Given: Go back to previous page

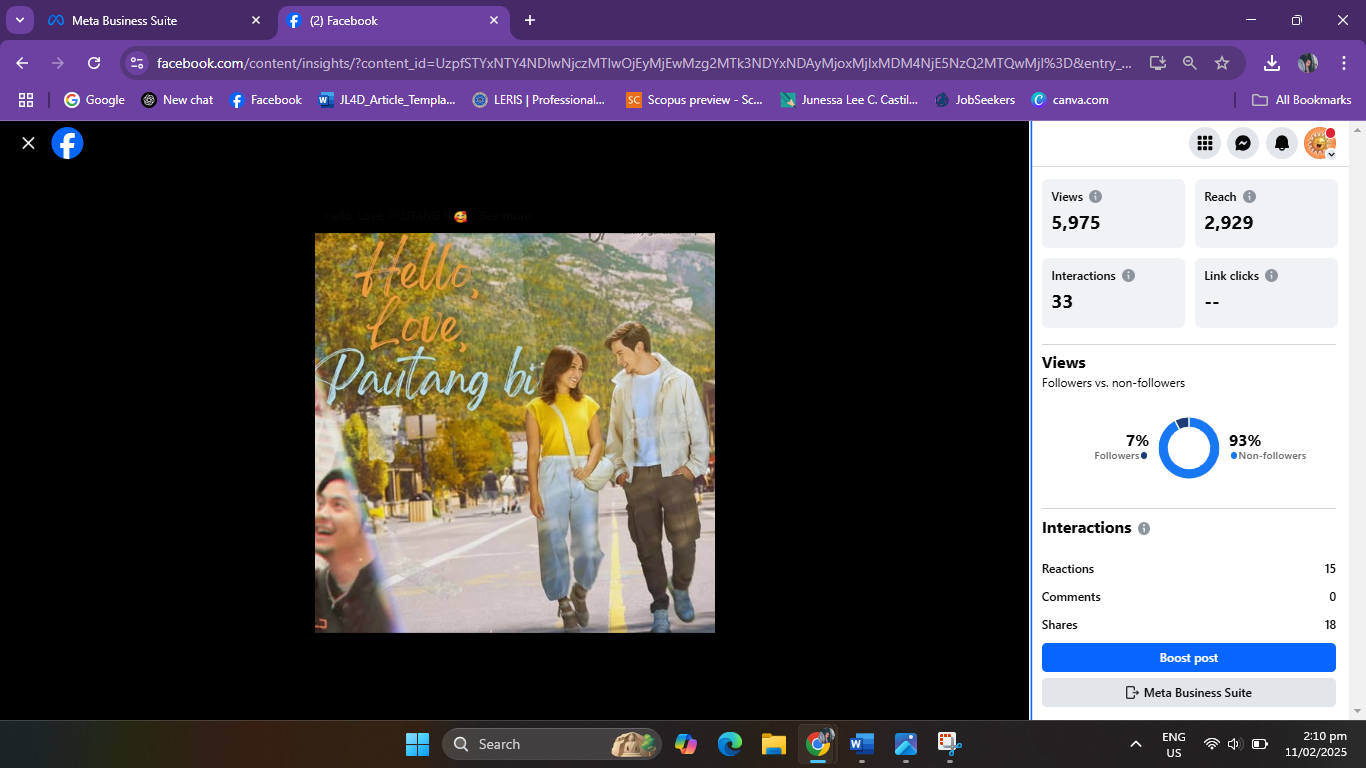Looking at the screenshot, I should pos(22,63).
